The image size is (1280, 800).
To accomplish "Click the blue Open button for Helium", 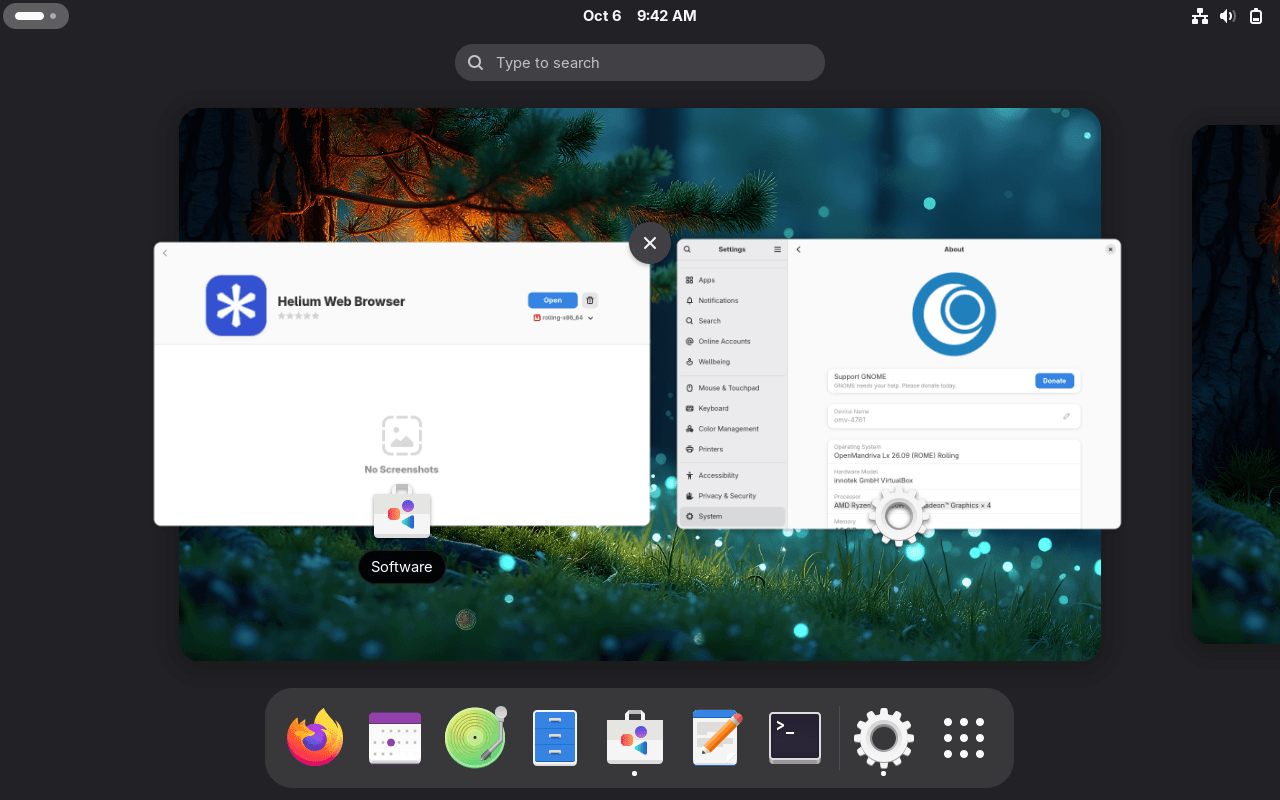I will click(x=553, y=300).
